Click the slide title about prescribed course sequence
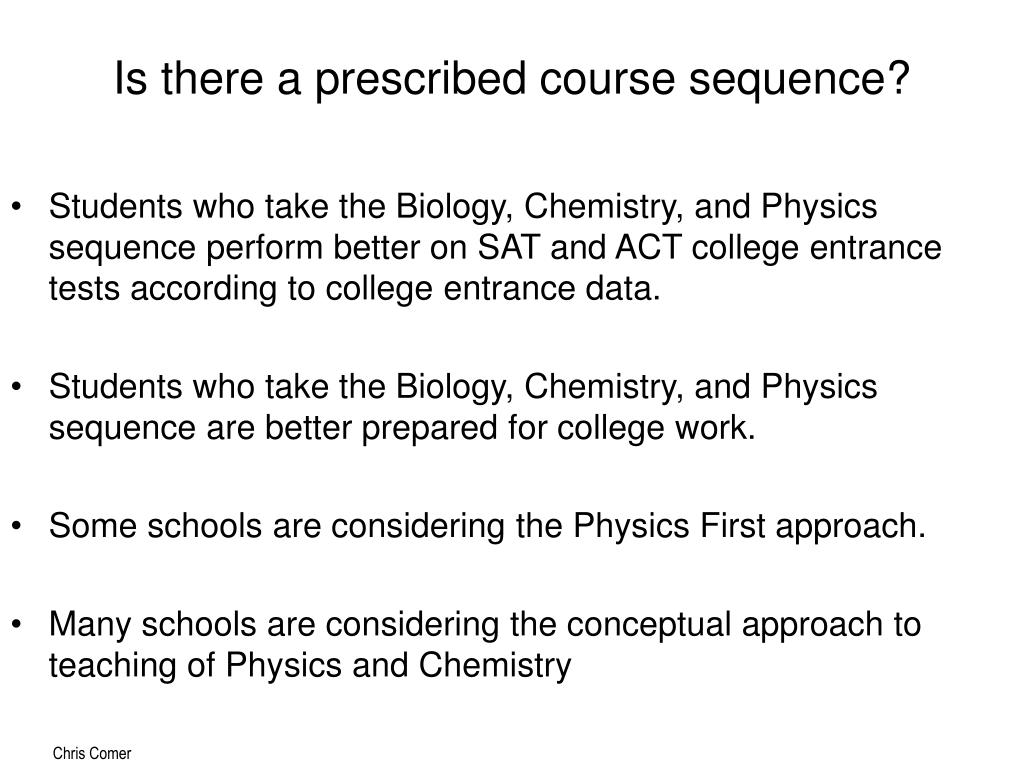Viewport: 1024px width, 768px height. pyautogui.click(x=512, y=79)
